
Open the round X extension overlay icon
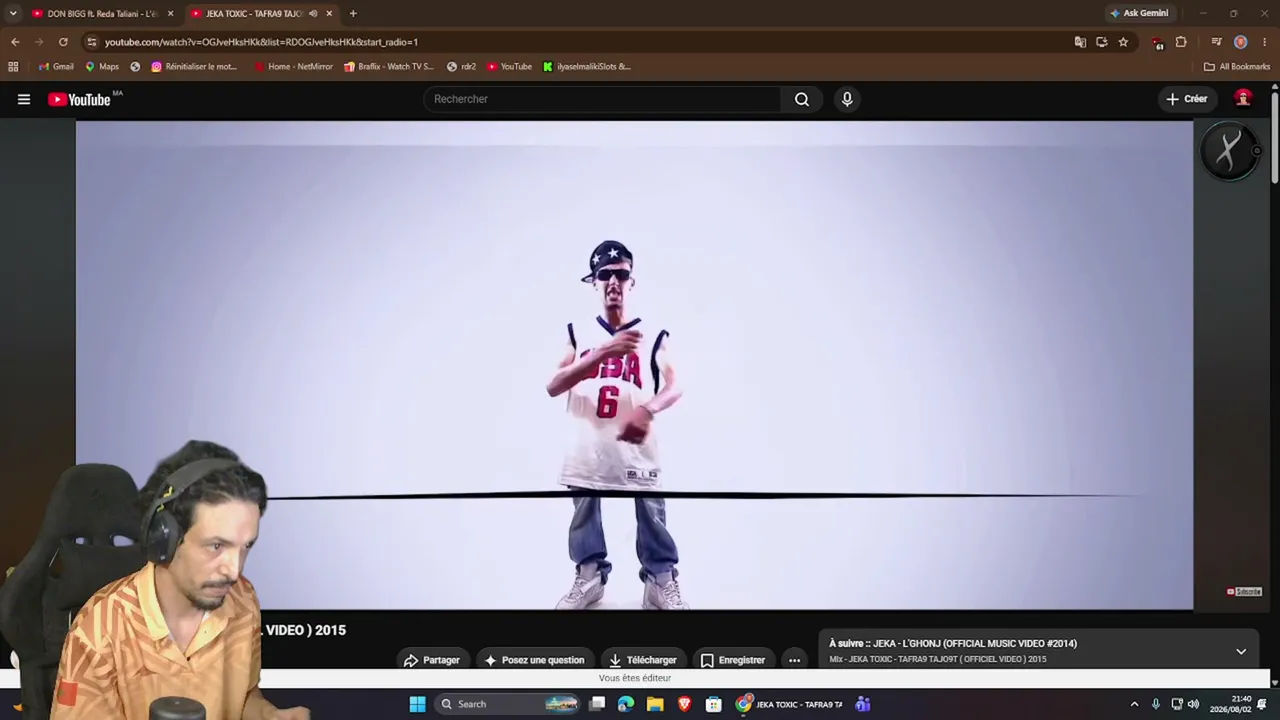[x=1229, y=152]
